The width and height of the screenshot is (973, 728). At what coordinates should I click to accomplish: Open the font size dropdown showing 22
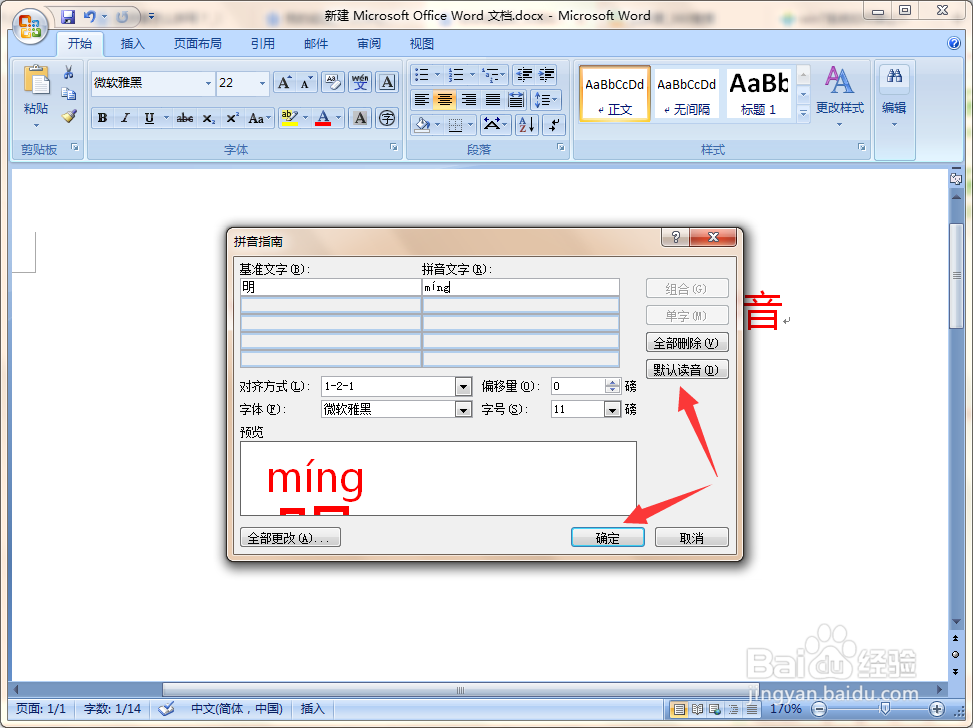262,83
